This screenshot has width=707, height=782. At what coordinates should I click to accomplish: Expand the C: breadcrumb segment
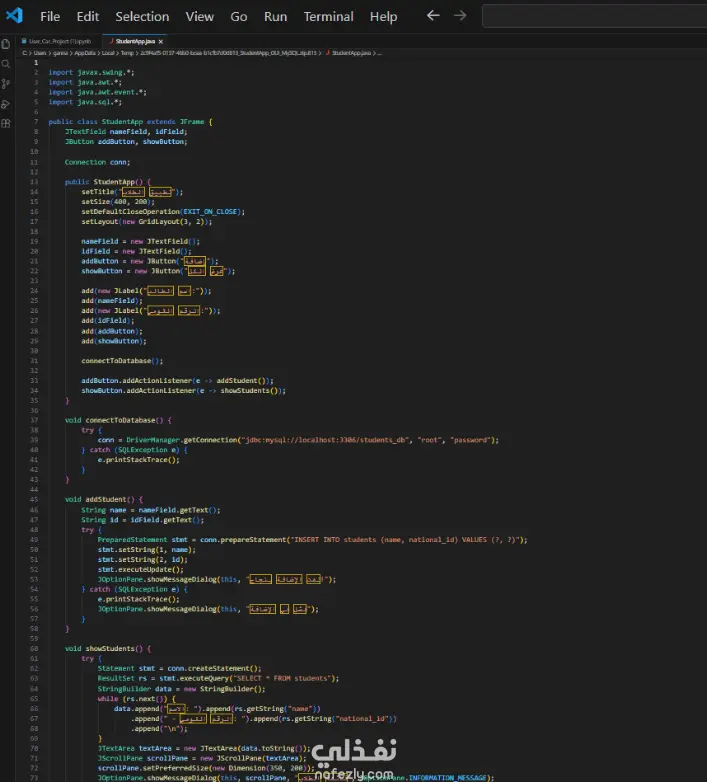click(x=24, y=53)
